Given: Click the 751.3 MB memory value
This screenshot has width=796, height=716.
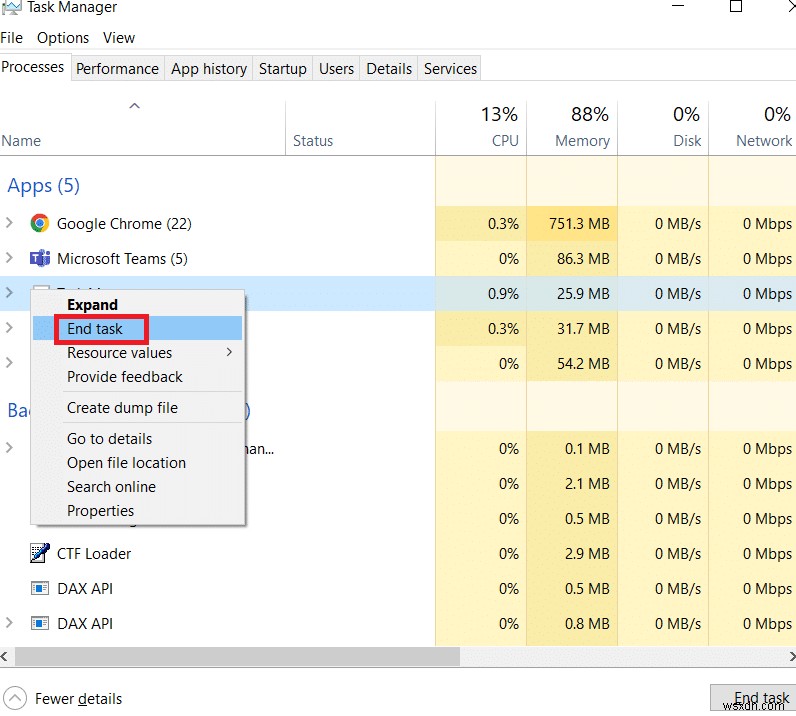Looking at the screenshot, I should 579,223.
